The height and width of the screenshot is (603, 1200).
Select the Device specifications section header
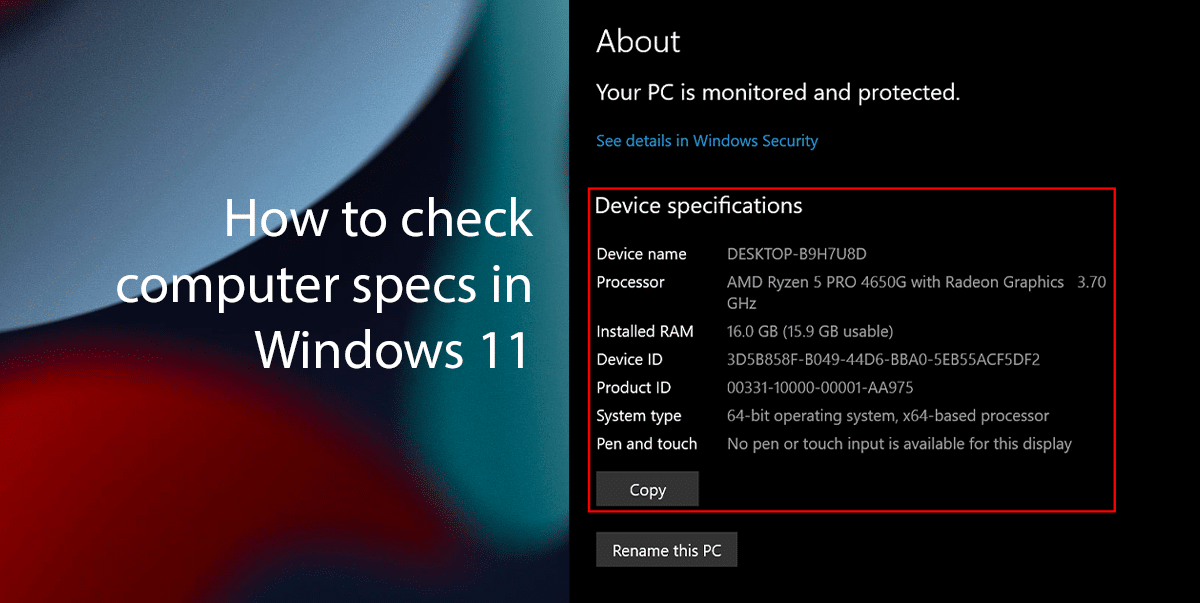(x=698, y=205)
